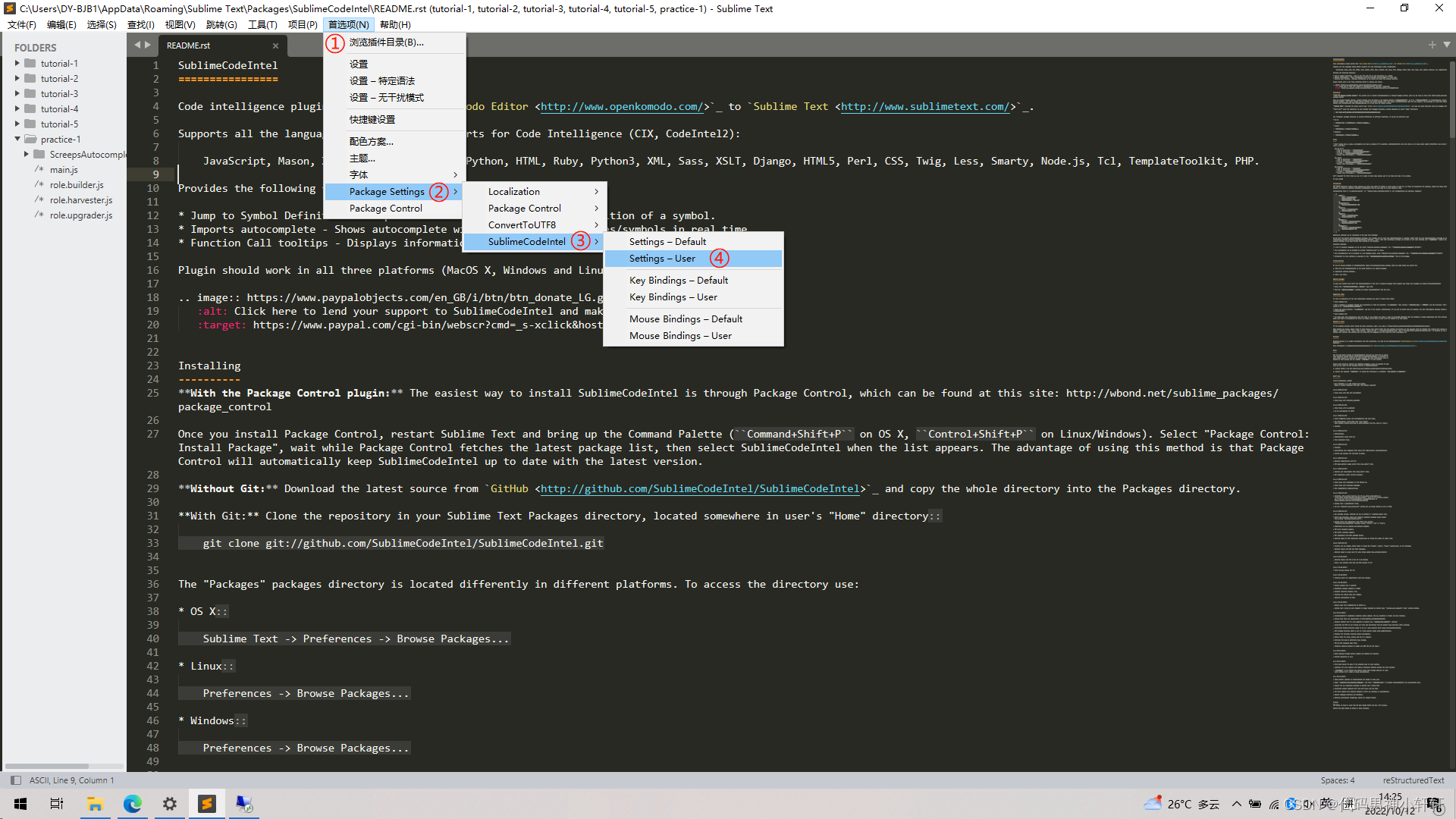Open Microsoft Edge from the taskbar
The image size is (1456, 819).
coord(133,804)
